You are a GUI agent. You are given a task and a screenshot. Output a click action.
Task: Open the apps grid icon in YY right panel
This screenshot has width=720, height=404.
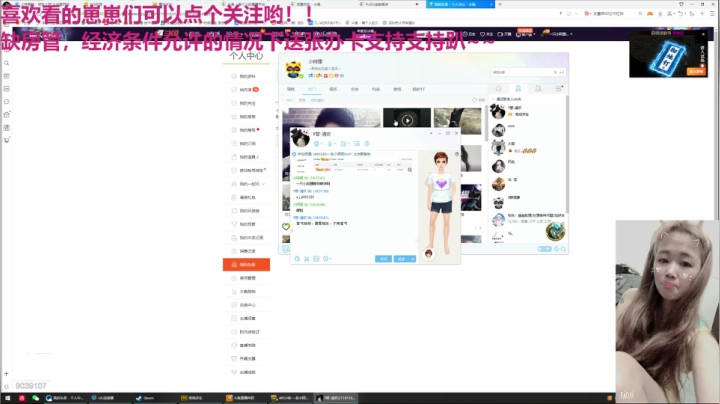(558, 89)
